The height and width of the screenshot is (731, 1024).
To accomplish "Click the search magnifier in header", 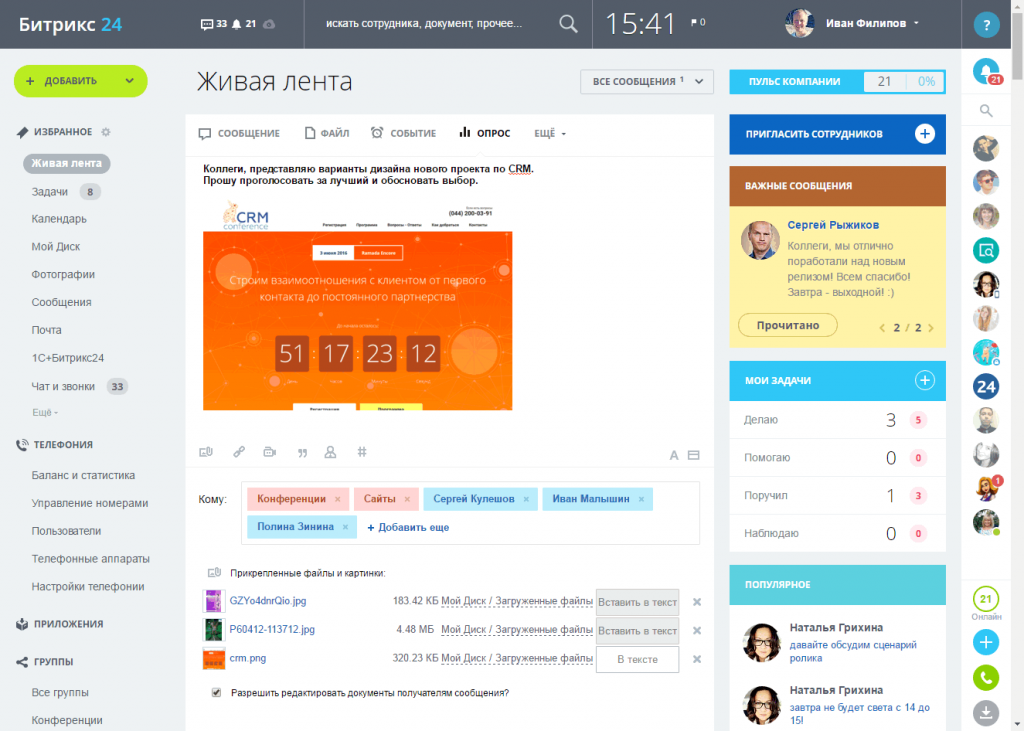I will (568, 24).
